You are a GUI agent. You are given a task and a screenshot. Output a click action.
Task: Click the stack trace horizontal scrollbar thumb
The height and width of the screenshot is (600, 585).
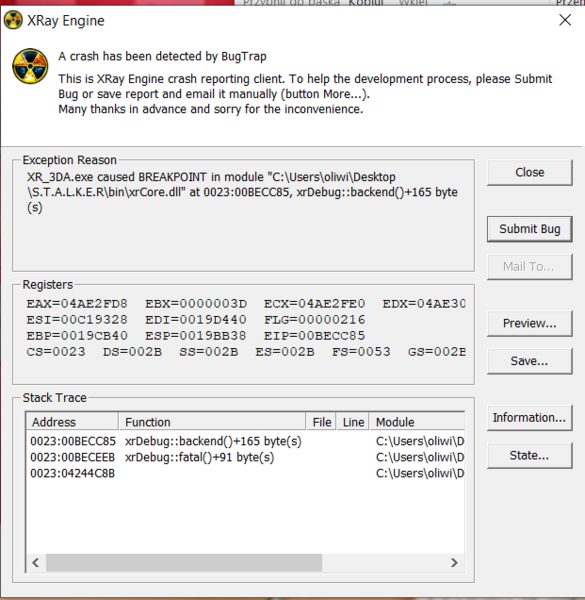(184, 562)
